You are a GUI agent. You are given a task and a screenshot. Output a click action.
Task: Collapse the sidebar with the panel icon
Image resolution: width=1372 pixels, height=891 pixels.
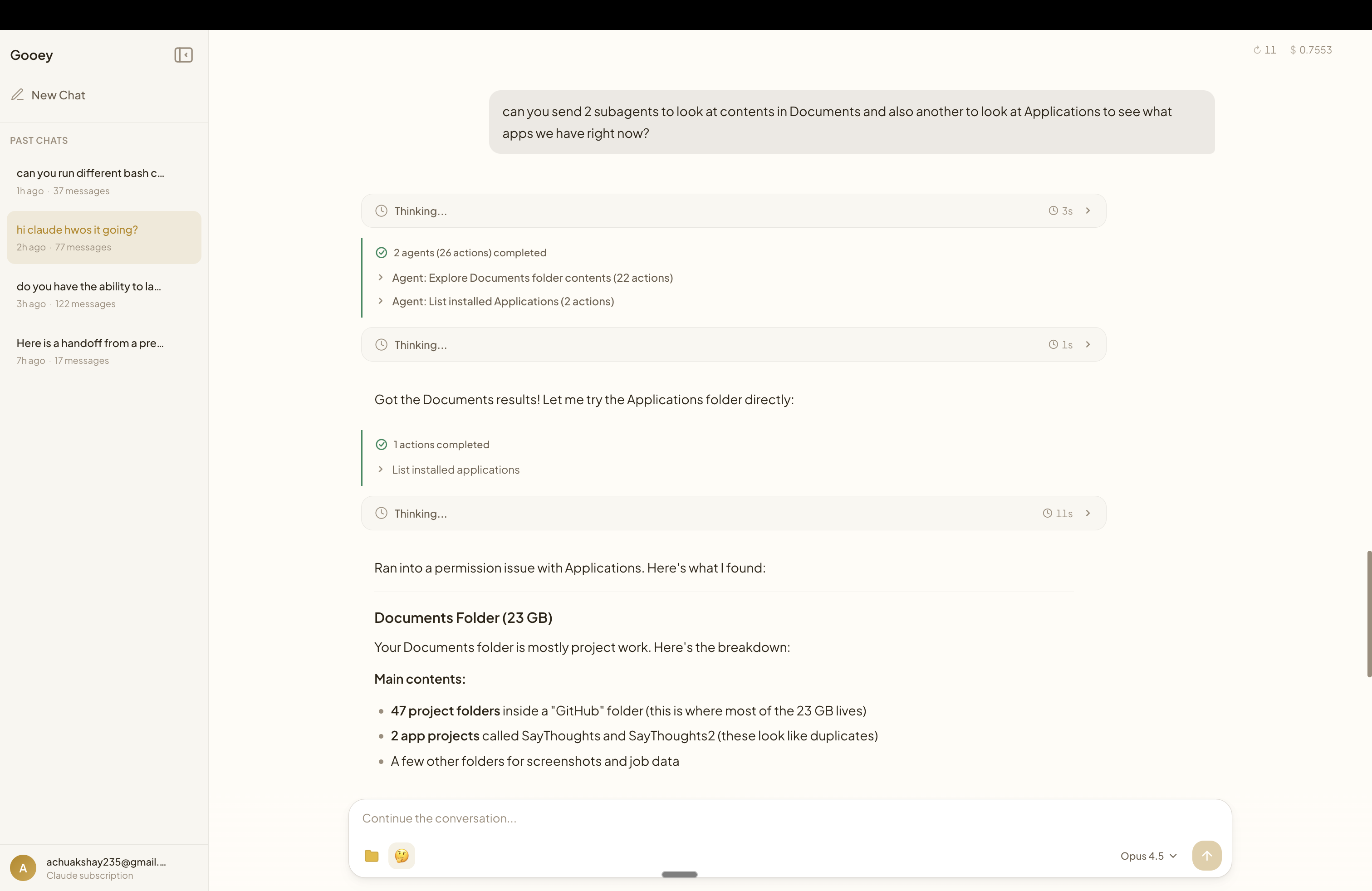[183, 55]
